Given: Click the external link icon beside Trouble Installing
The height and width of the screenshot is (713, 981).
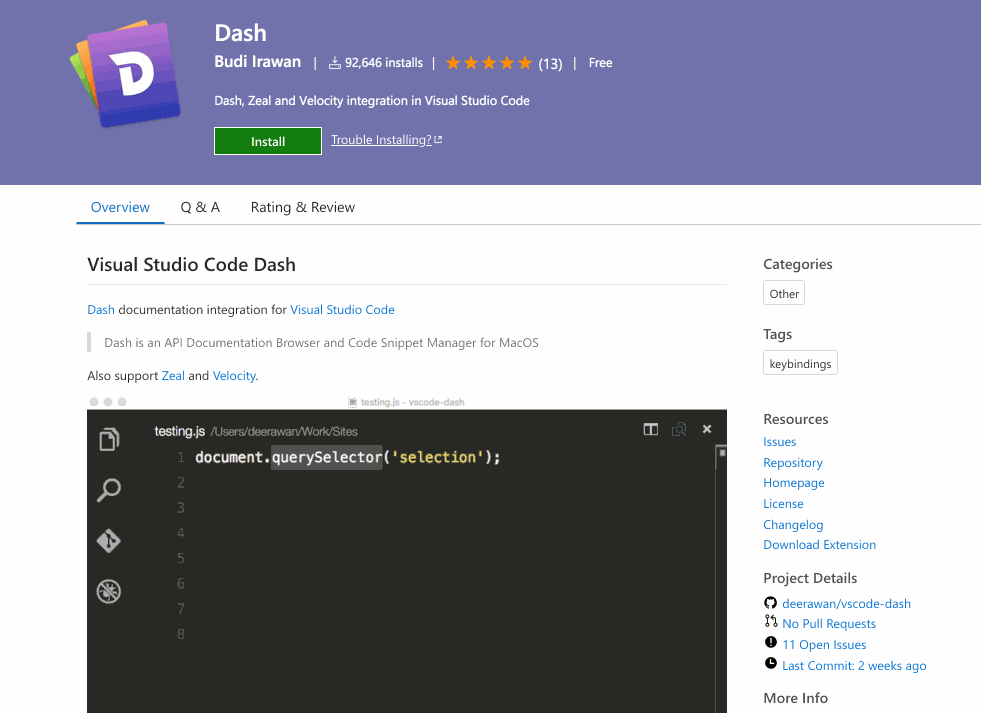Looking at the screenshot, I should (x=438, y=139).
